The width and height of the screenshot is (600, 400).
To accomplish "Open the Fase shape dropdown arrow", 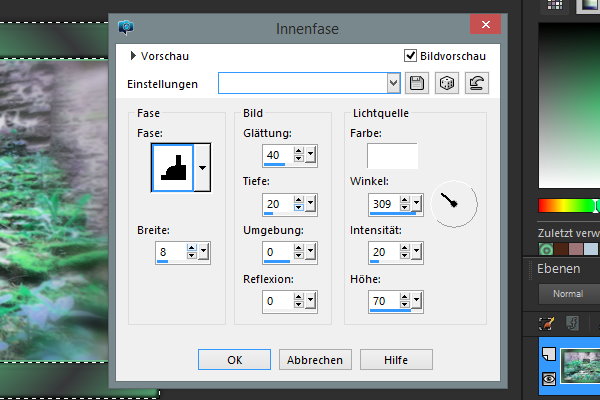I will [x=203, y=167].
